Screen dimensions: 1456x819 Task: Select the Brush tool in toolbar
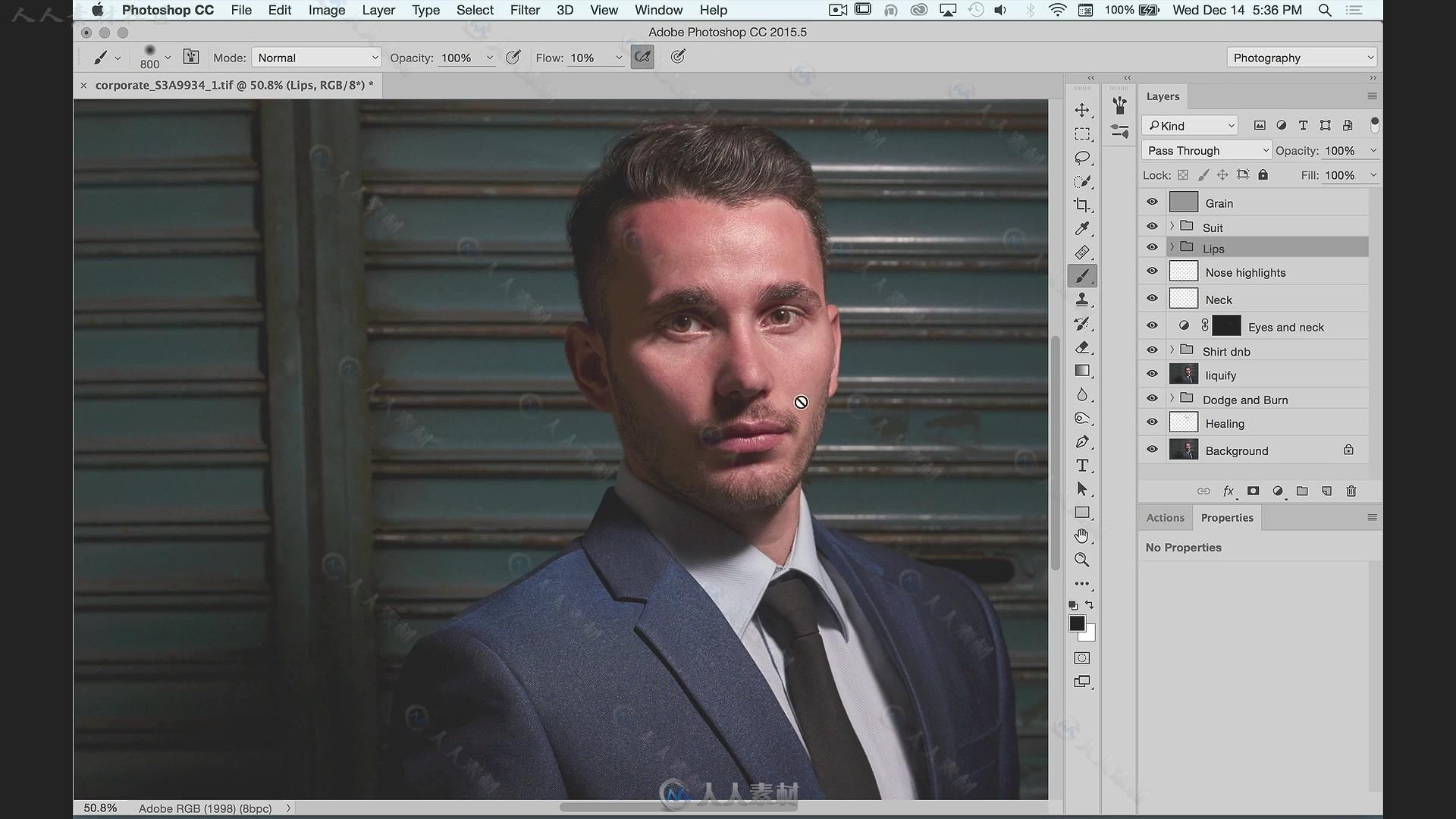1082,276
